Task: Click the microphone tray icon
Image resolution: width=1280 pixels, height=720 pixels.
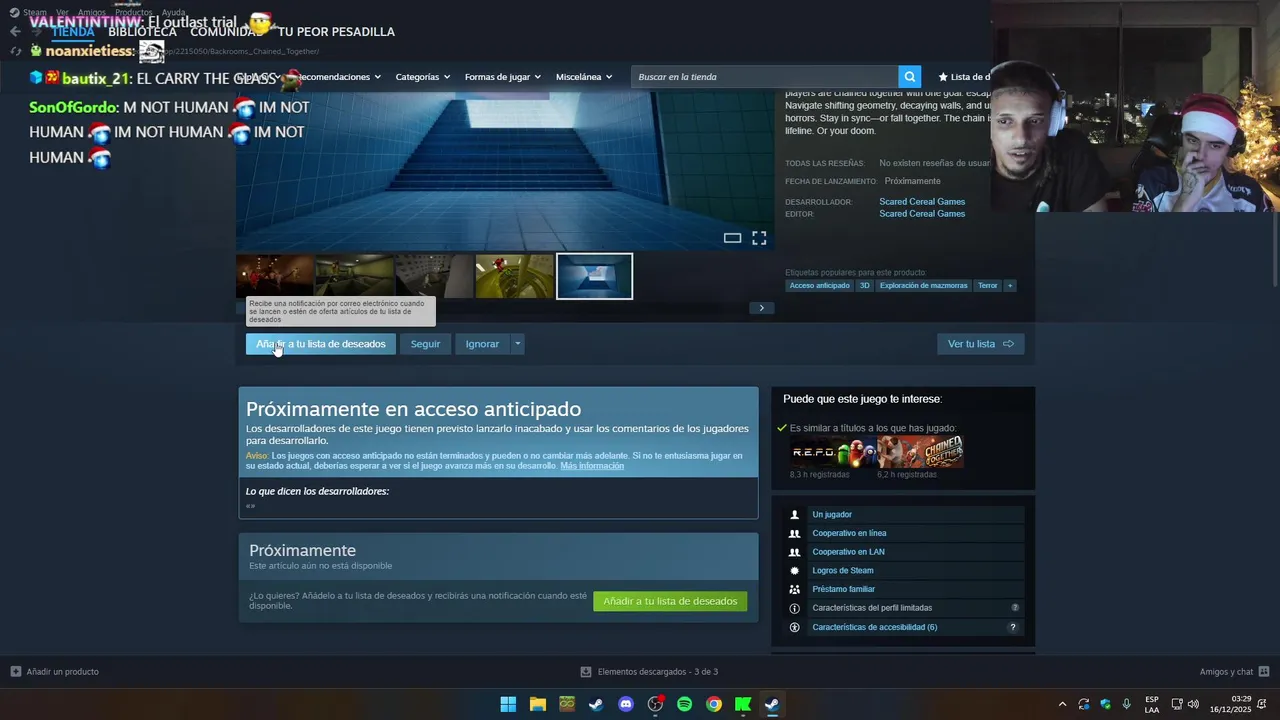Action: point(1127,704)
